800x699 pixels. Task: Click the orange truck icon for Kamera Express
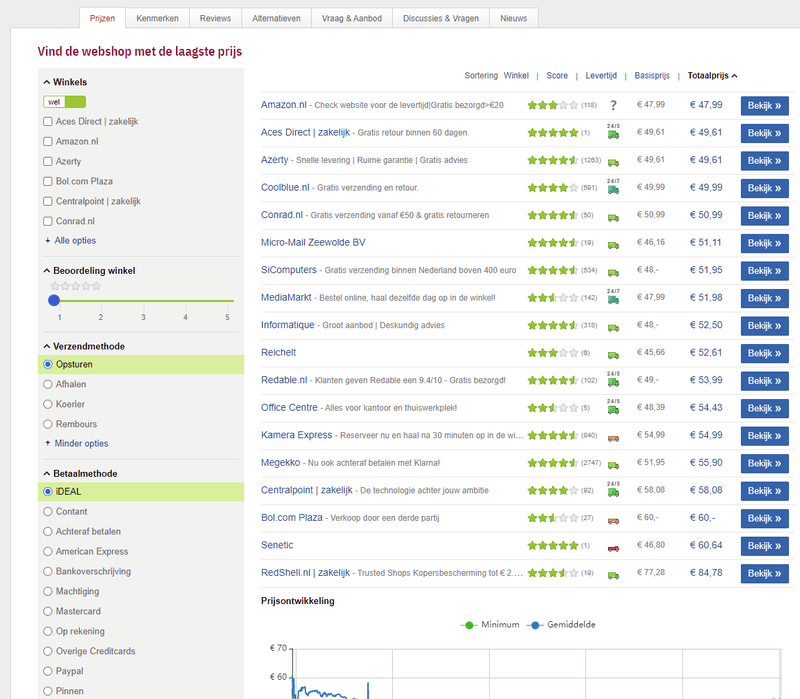click(613, 438)
